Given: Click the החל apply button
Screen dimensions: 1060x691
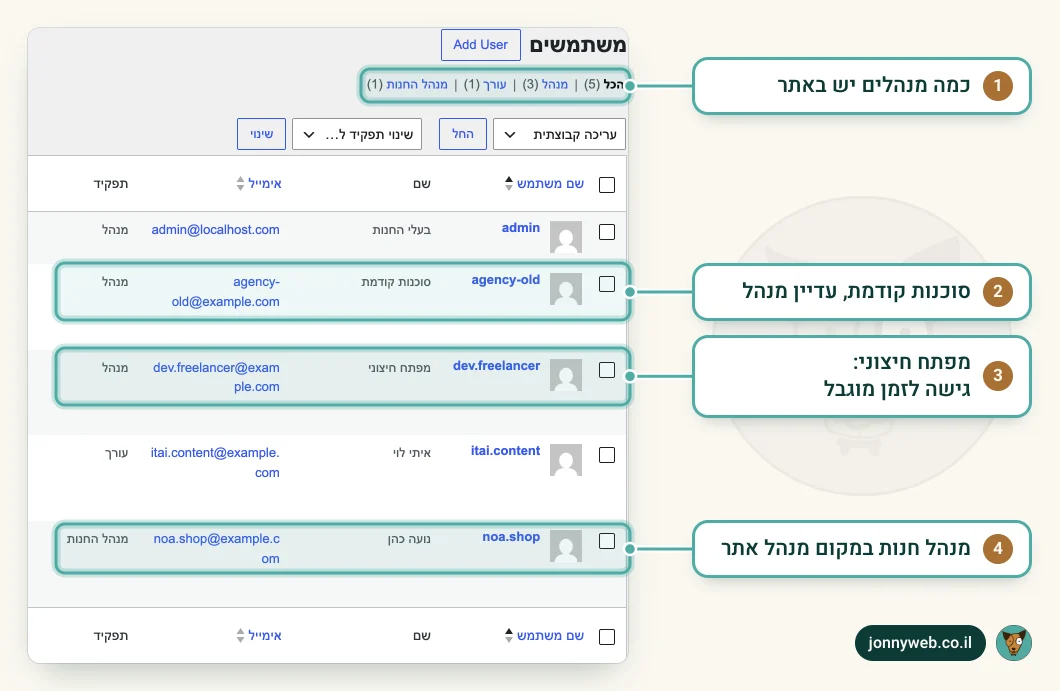Looking at the screenshot, I should pyautogui.click(x=463, y=134).
